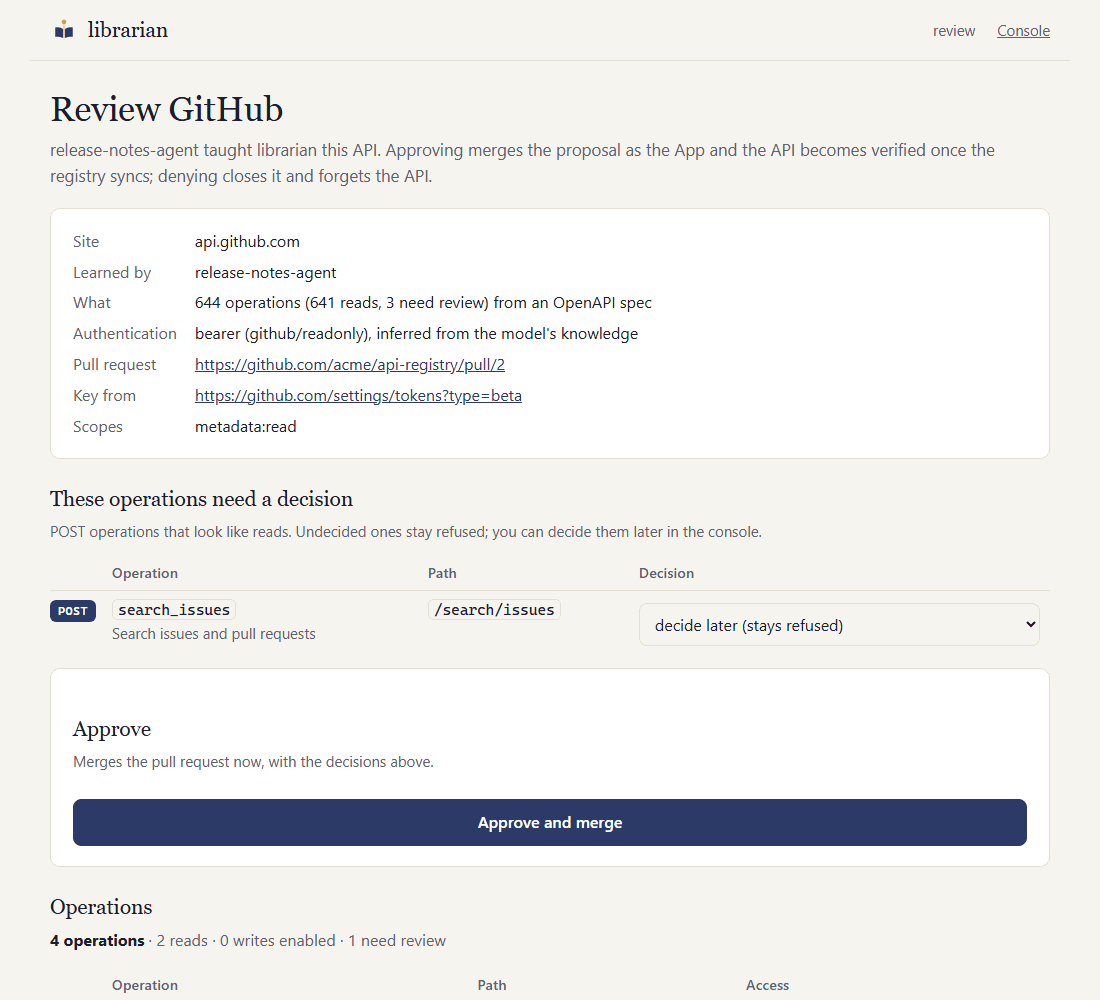The image size is (1100, 1000).
Task: Click the Operations section heading
Action: 101,907
